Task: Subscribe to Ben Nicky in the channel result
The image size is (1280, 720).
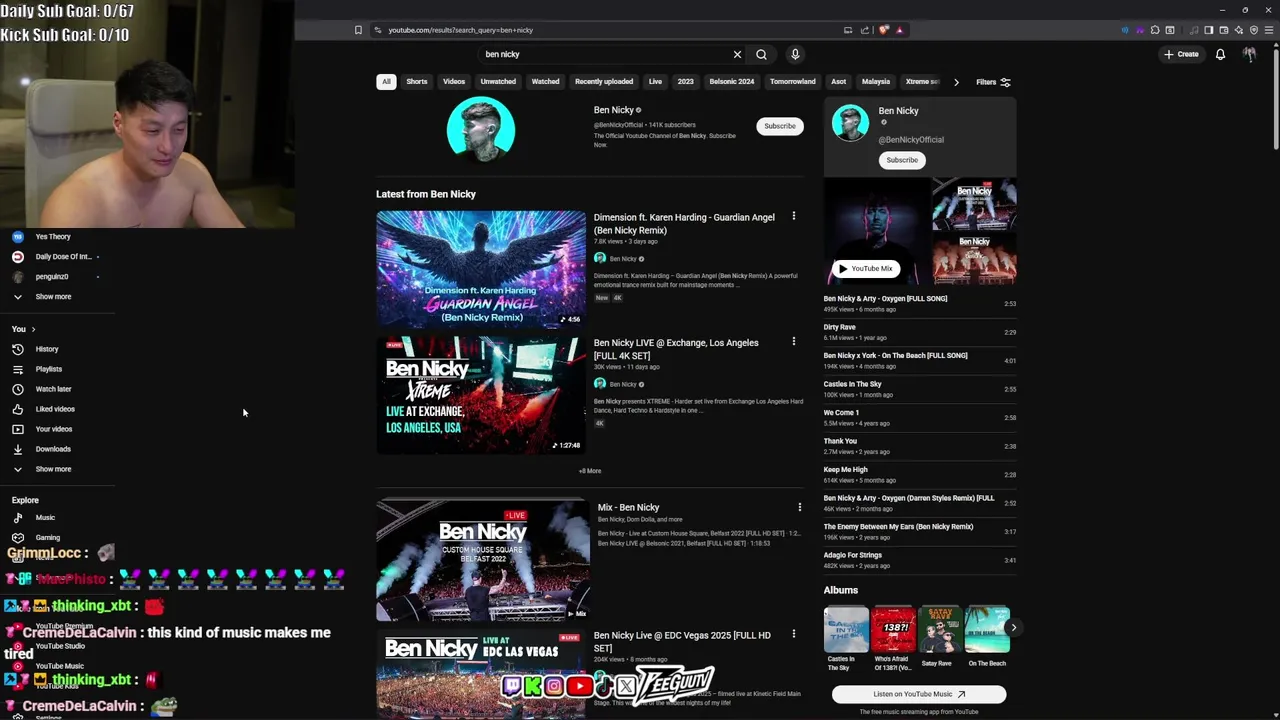Action: 780,126
